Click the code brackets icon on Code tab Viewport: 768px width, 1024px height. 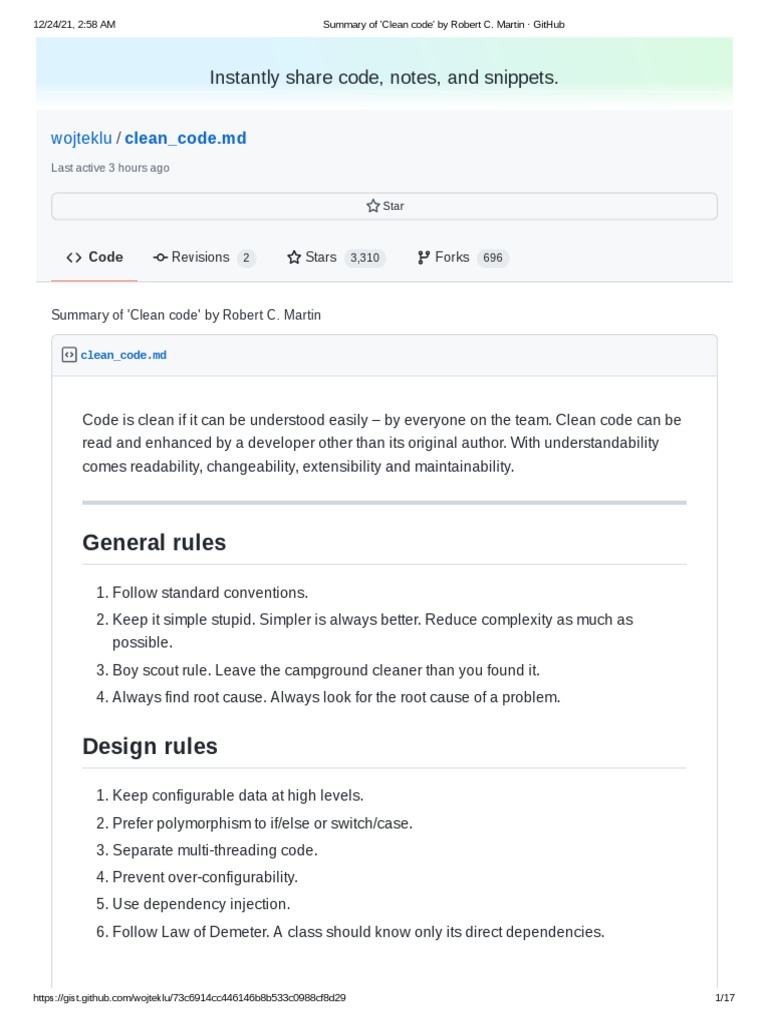[x=74, y=258]
